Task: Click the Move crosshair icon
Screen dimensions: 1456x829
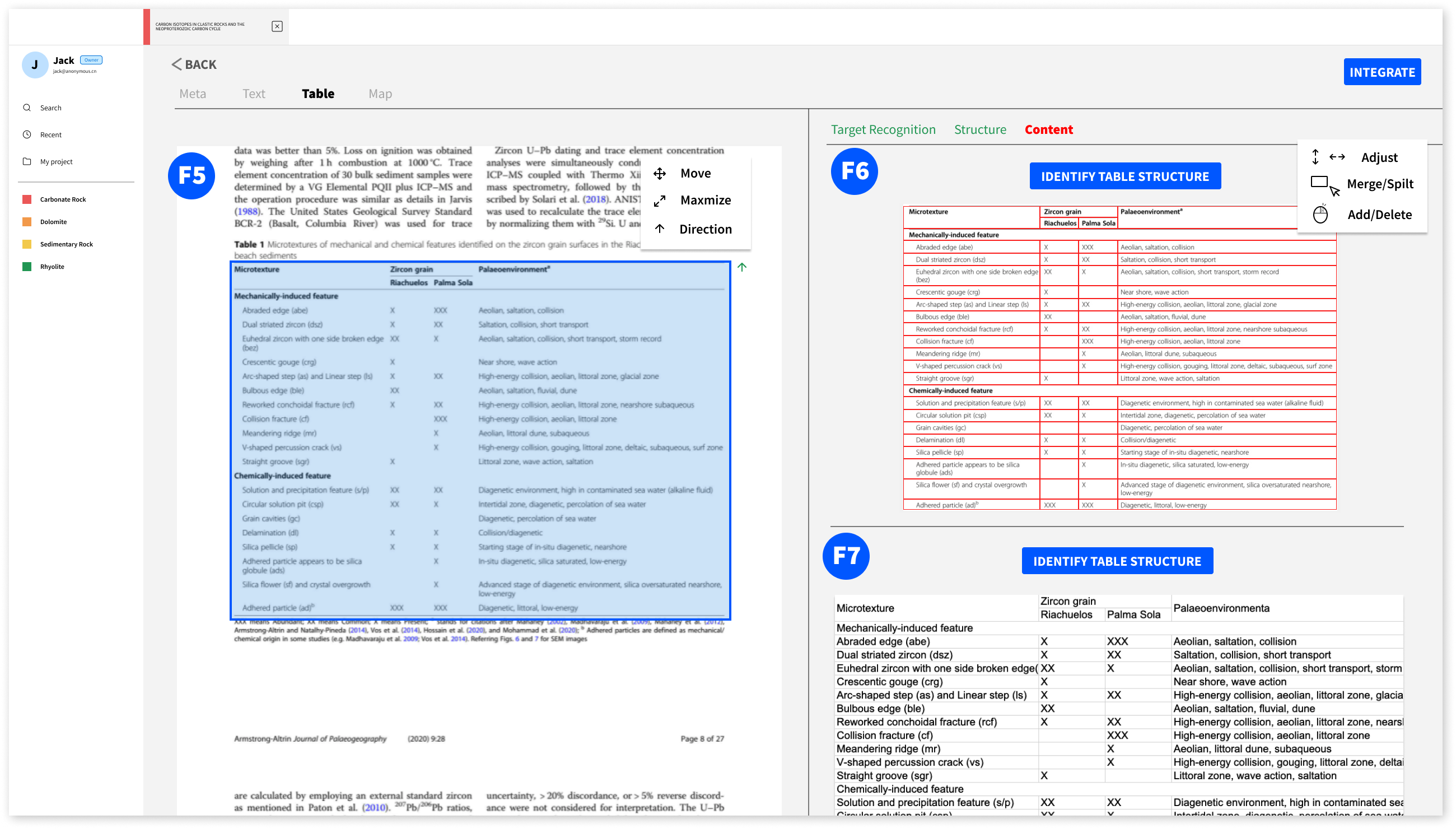Action: (x=659, y=174)
